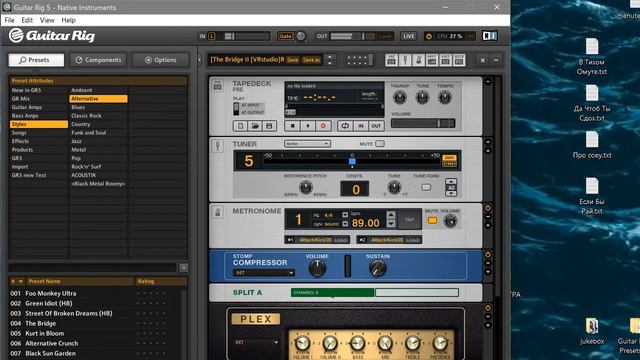Clear the rack with X icon
The height and width of the screenshot is (360, 640).
(x=482, y=60)
